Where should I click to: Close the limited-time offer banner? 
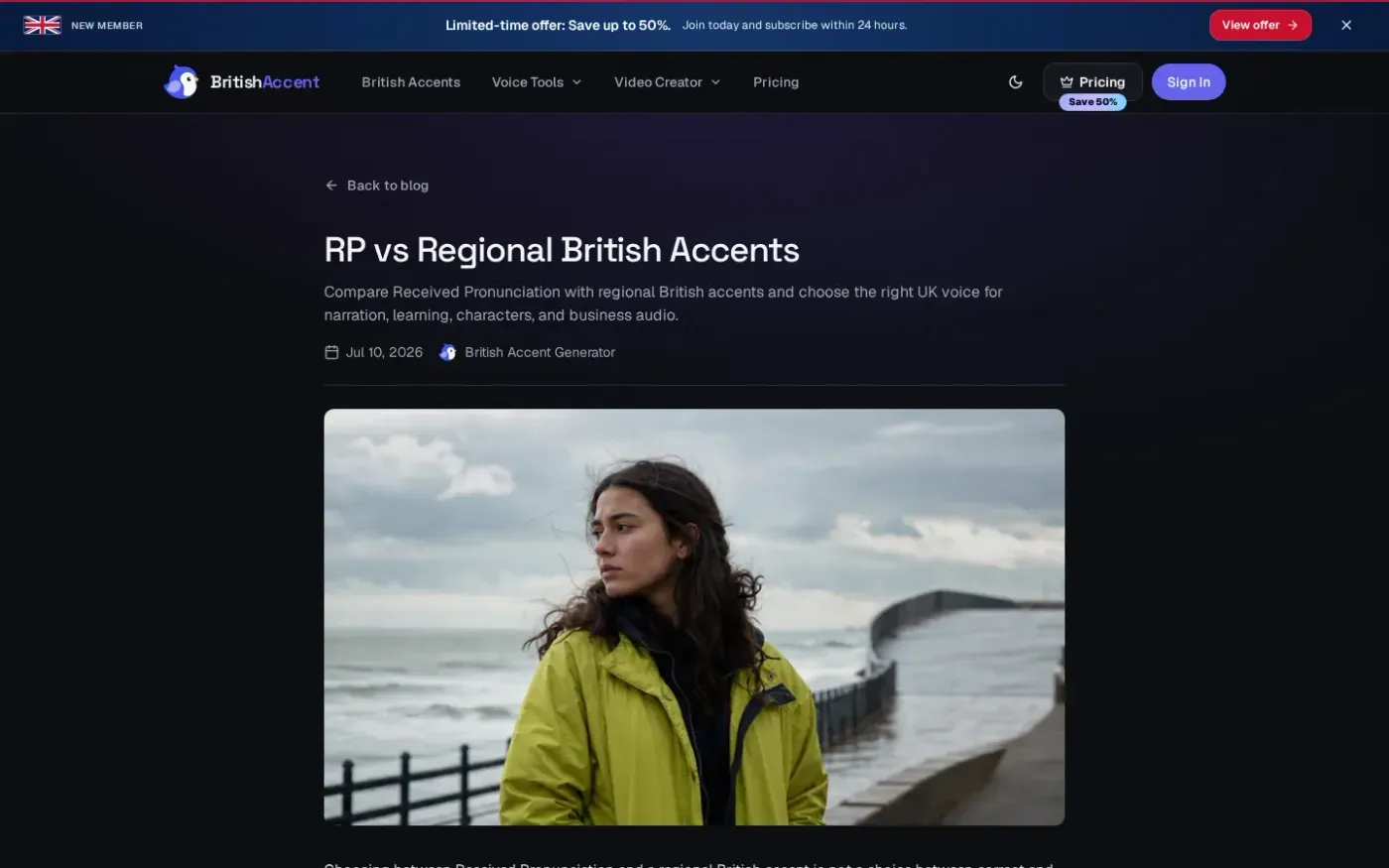point(1346,25)
